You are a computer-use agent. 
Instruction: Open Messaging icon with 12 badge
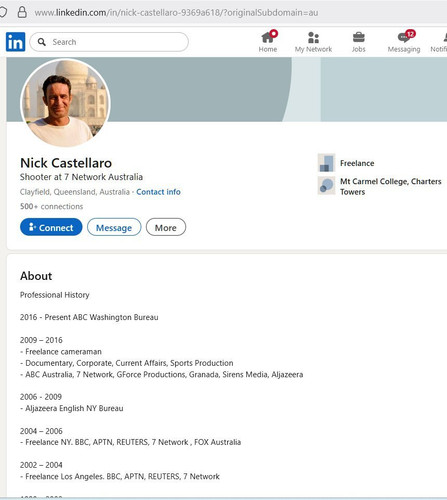pos(406,37)
